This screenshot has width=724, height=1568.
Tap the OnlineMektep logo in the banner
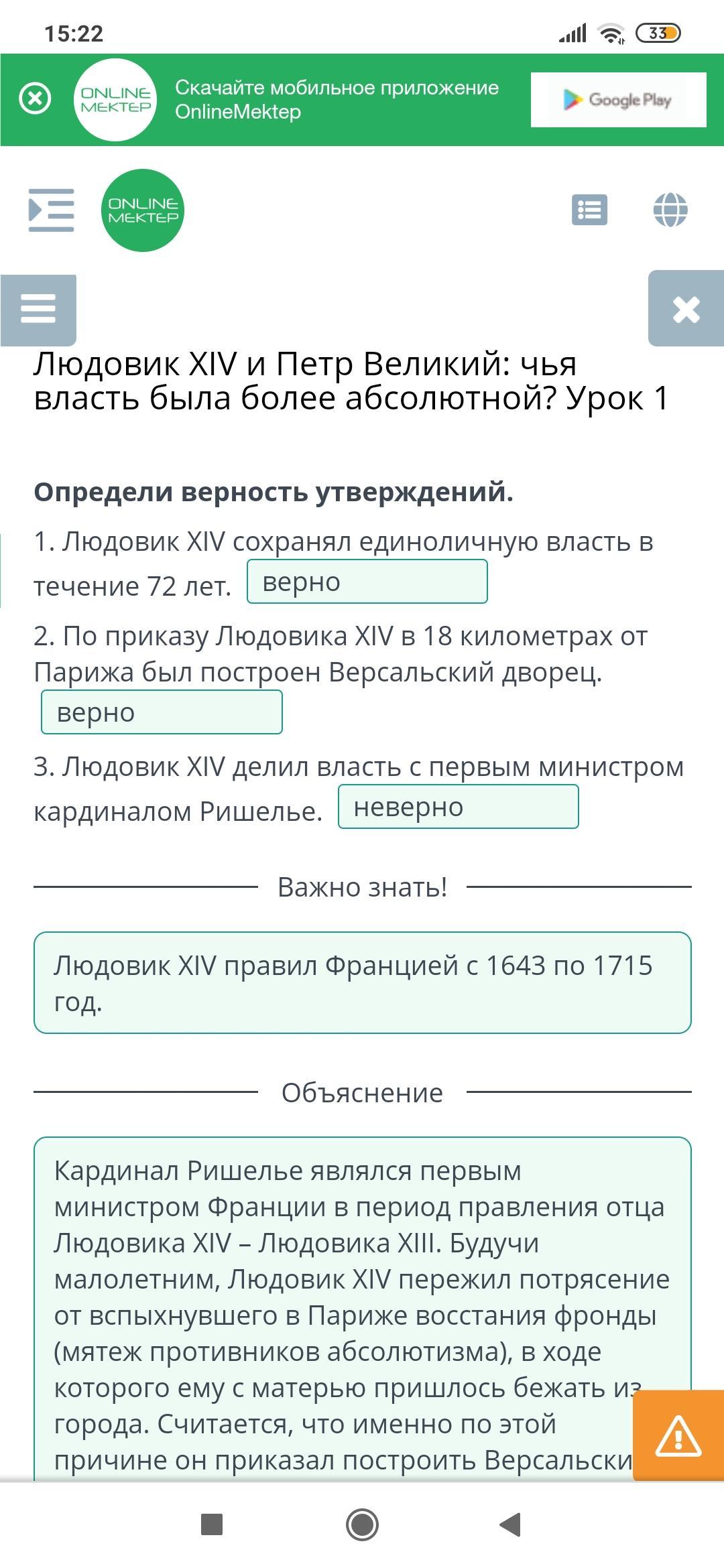pyautogui.click(x=115, y=100)
